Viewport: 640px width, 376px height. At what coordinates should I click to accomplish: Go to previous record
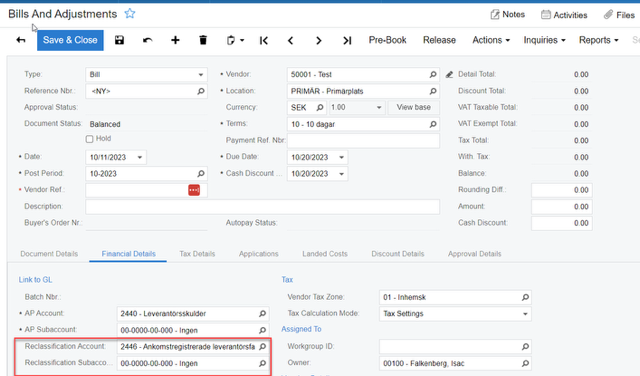click(291, 40)
